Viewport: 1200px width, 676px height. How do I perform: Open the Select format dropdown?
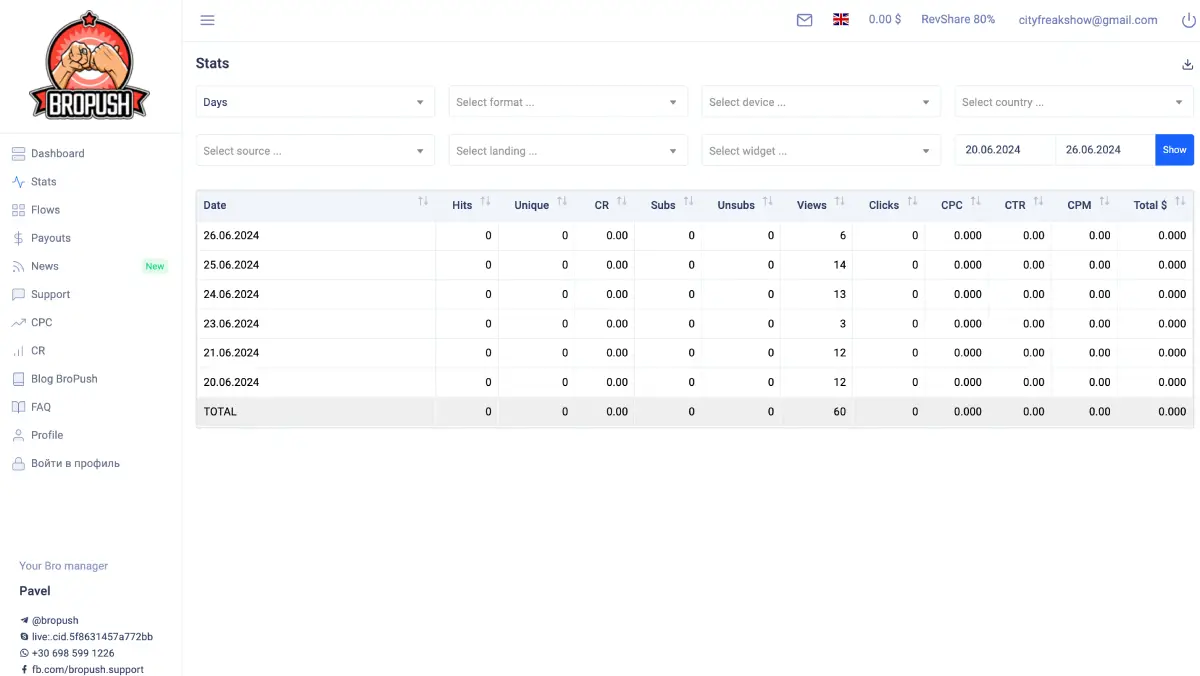(567, 102)
